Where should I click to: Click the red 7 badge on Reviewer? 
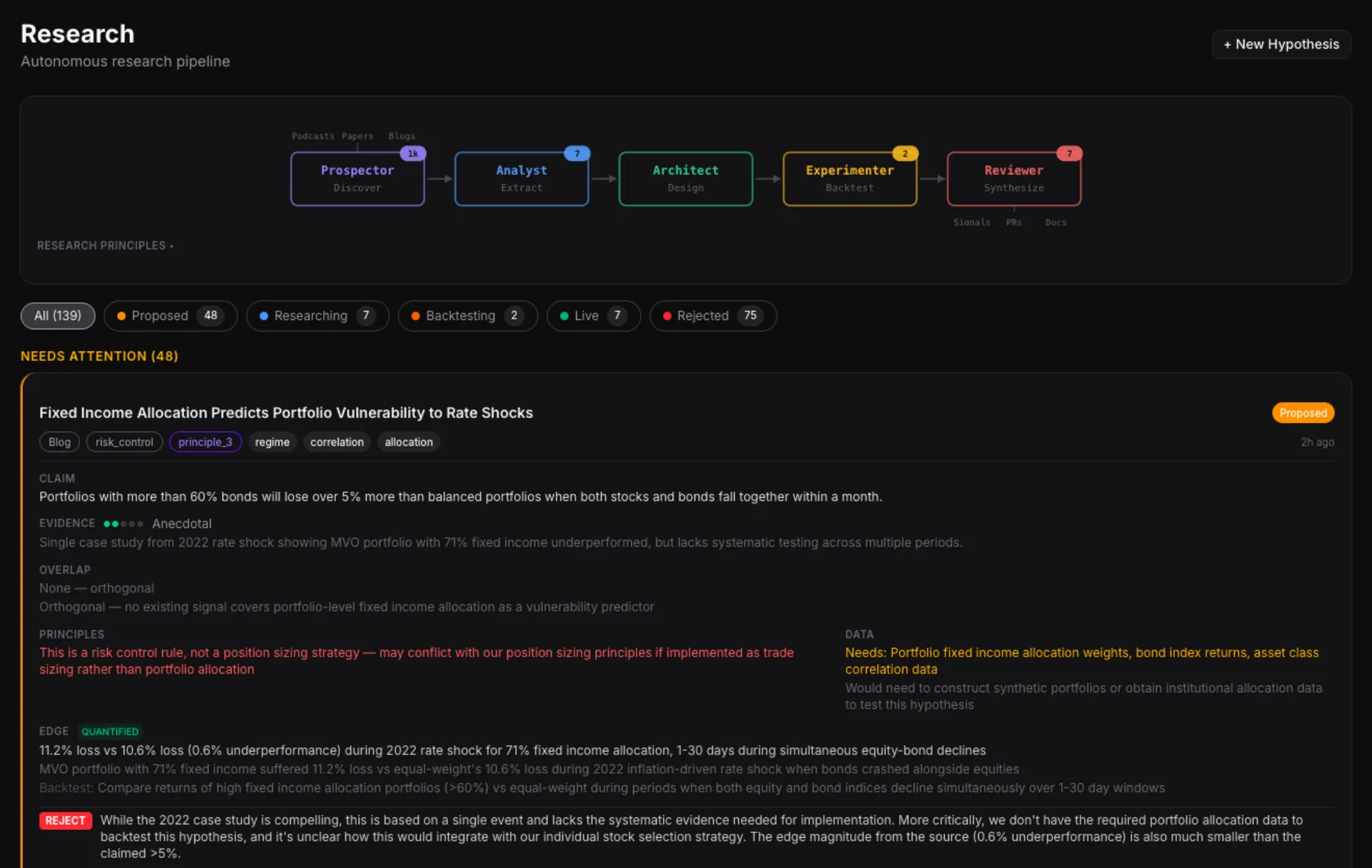(x=1069, y=154)
